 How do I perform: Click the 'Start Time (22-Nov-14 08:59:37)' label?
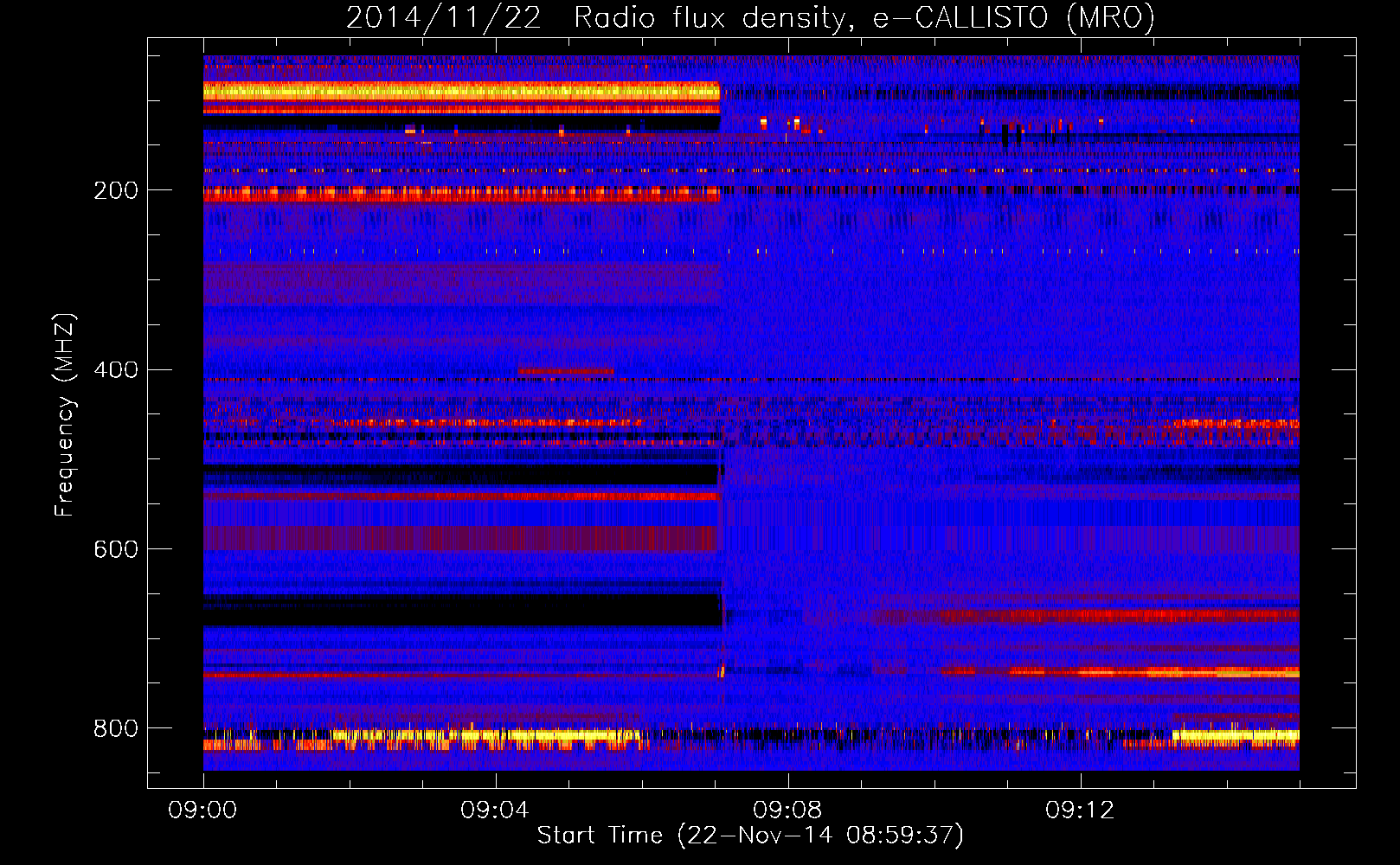(x=750, y=836)
